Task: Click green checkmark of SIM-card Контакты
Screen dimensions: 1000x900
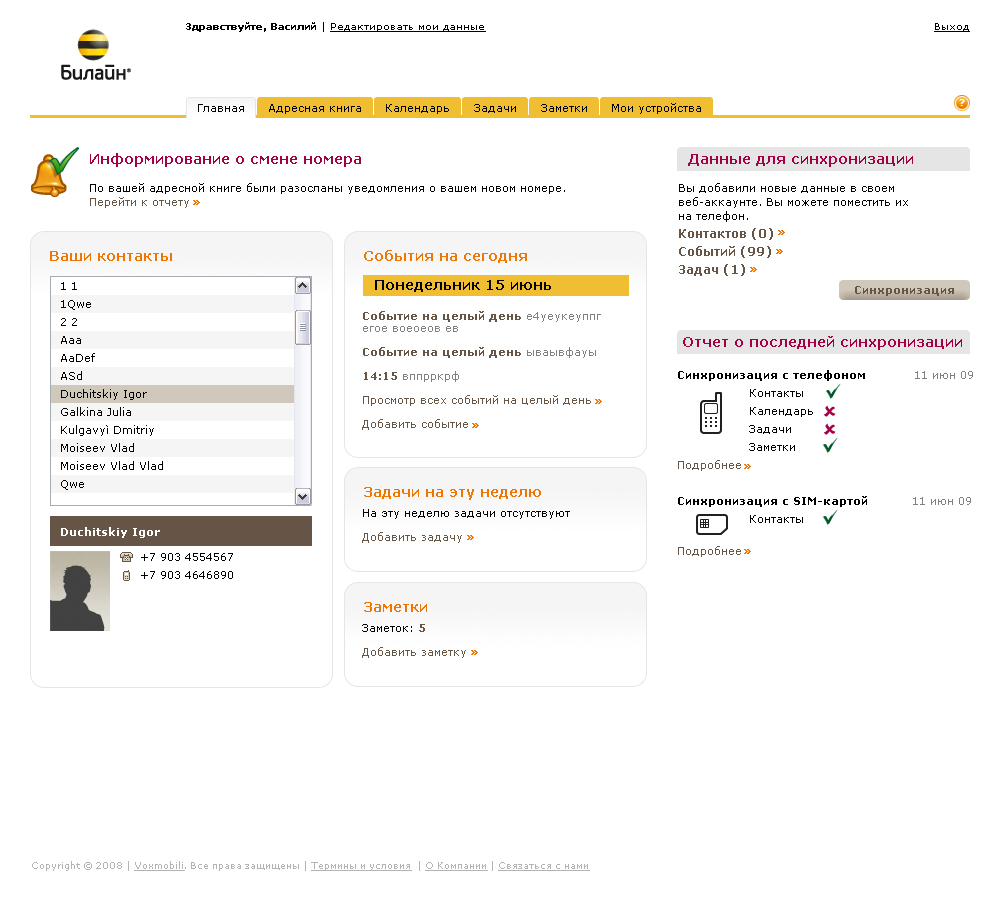Action: tap(830, 518)
